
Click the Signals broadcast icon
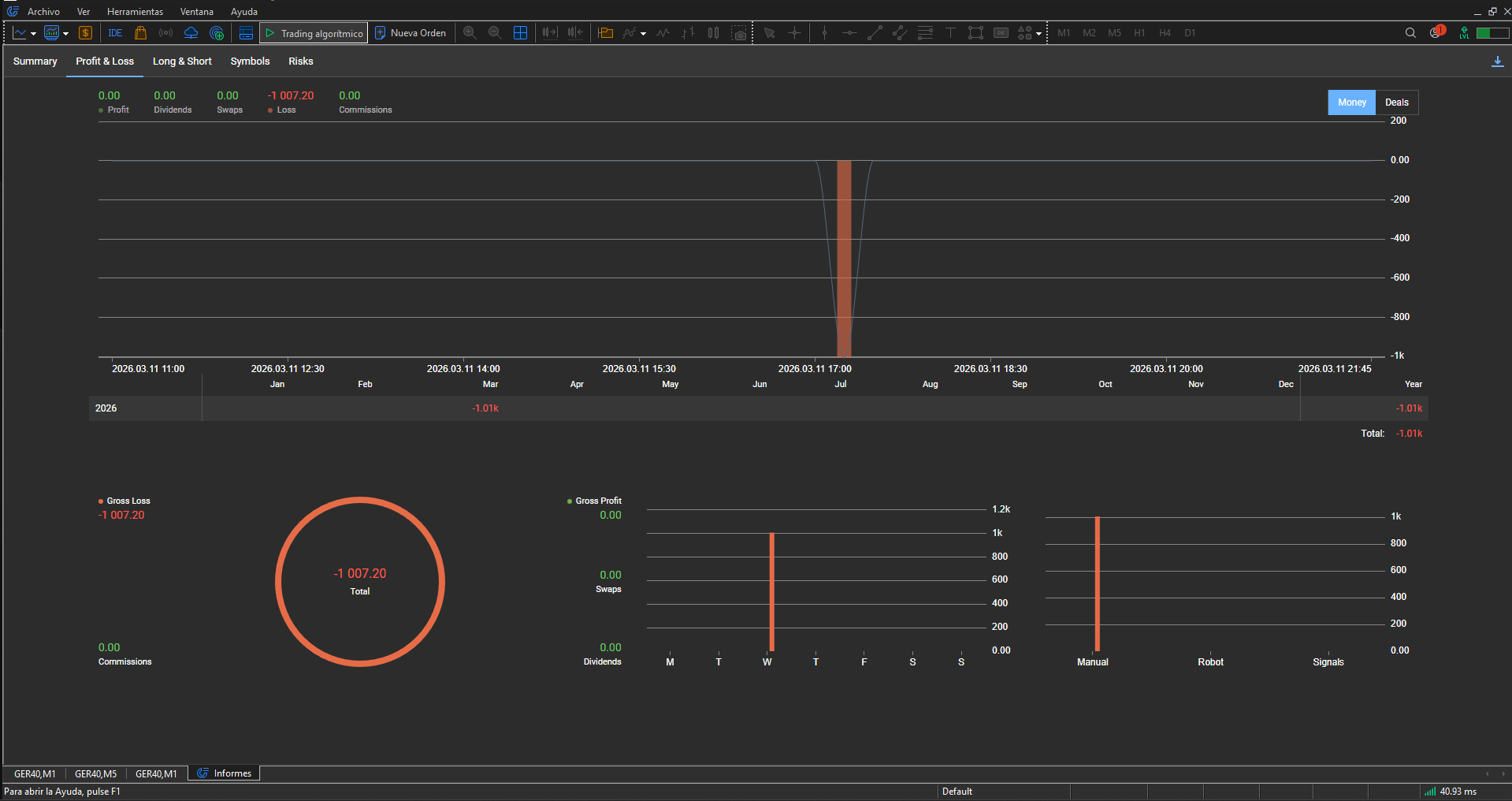pos(165,33)
